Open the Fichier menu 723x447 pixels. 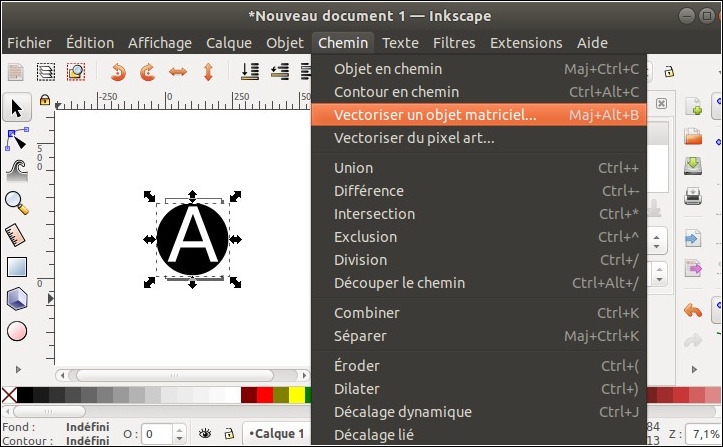pyautogui.click(x=29, y=43)
